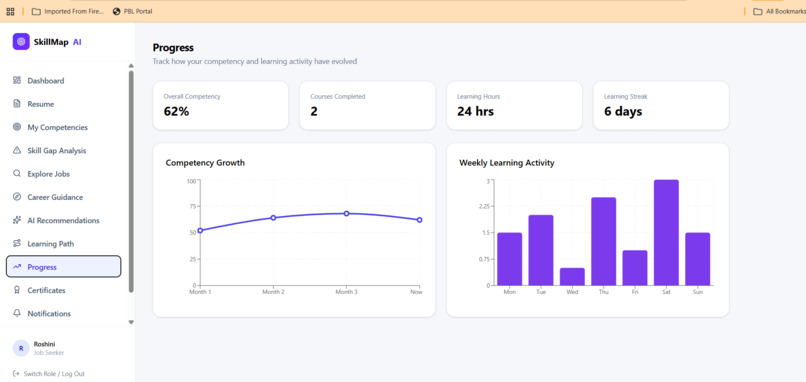
Task: Click the PBL Portal globe icon
Action: click(x=116, y=11)
